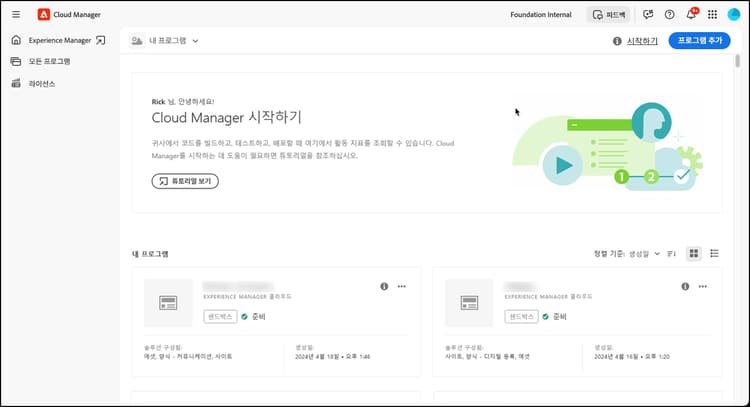Click the second program card thumbnail
750x407 pixels.
click(469, 303)
